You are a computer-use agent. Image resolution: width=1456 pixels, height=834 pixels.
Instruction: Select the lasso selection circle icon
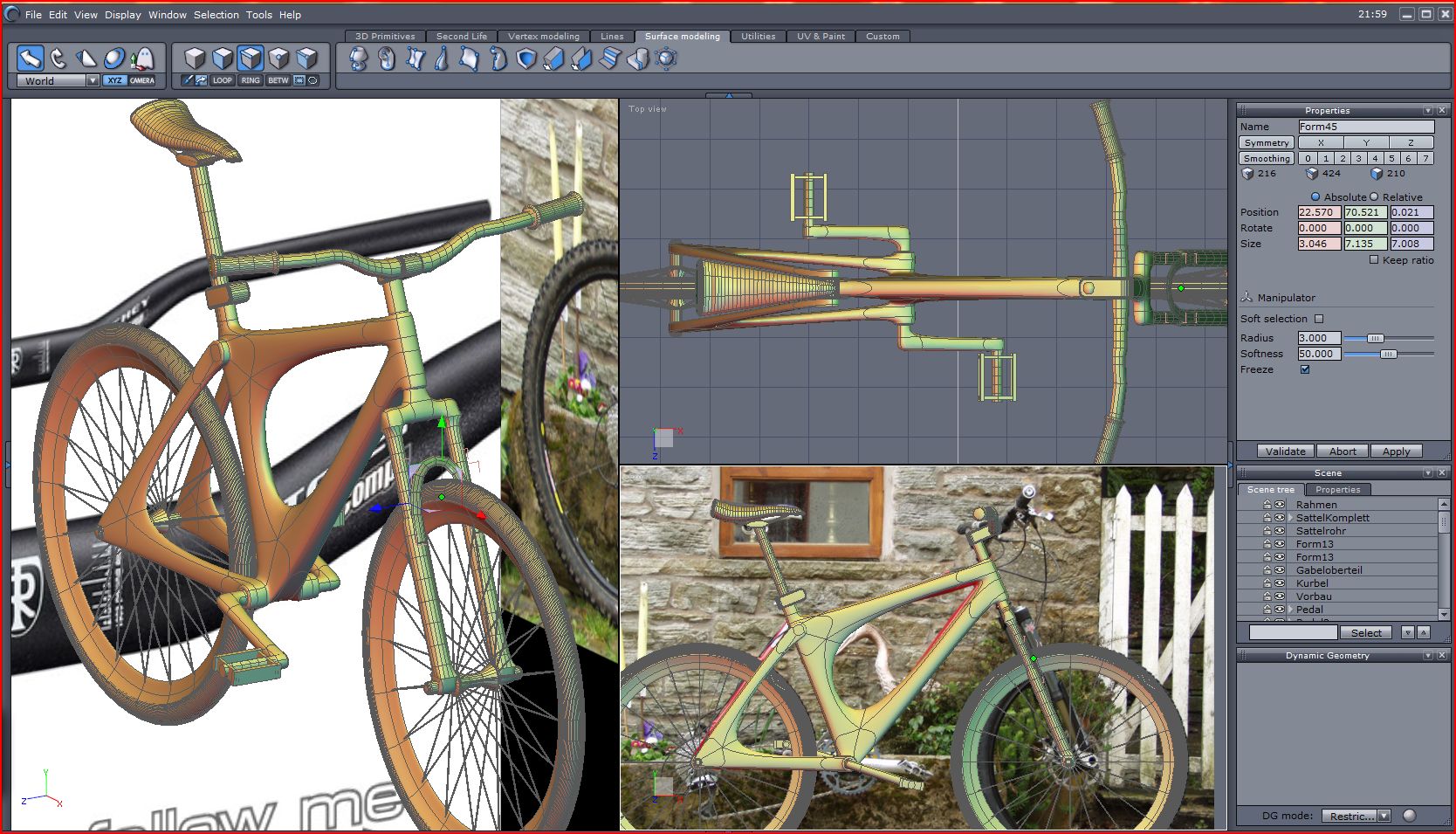tap(312, 80)
